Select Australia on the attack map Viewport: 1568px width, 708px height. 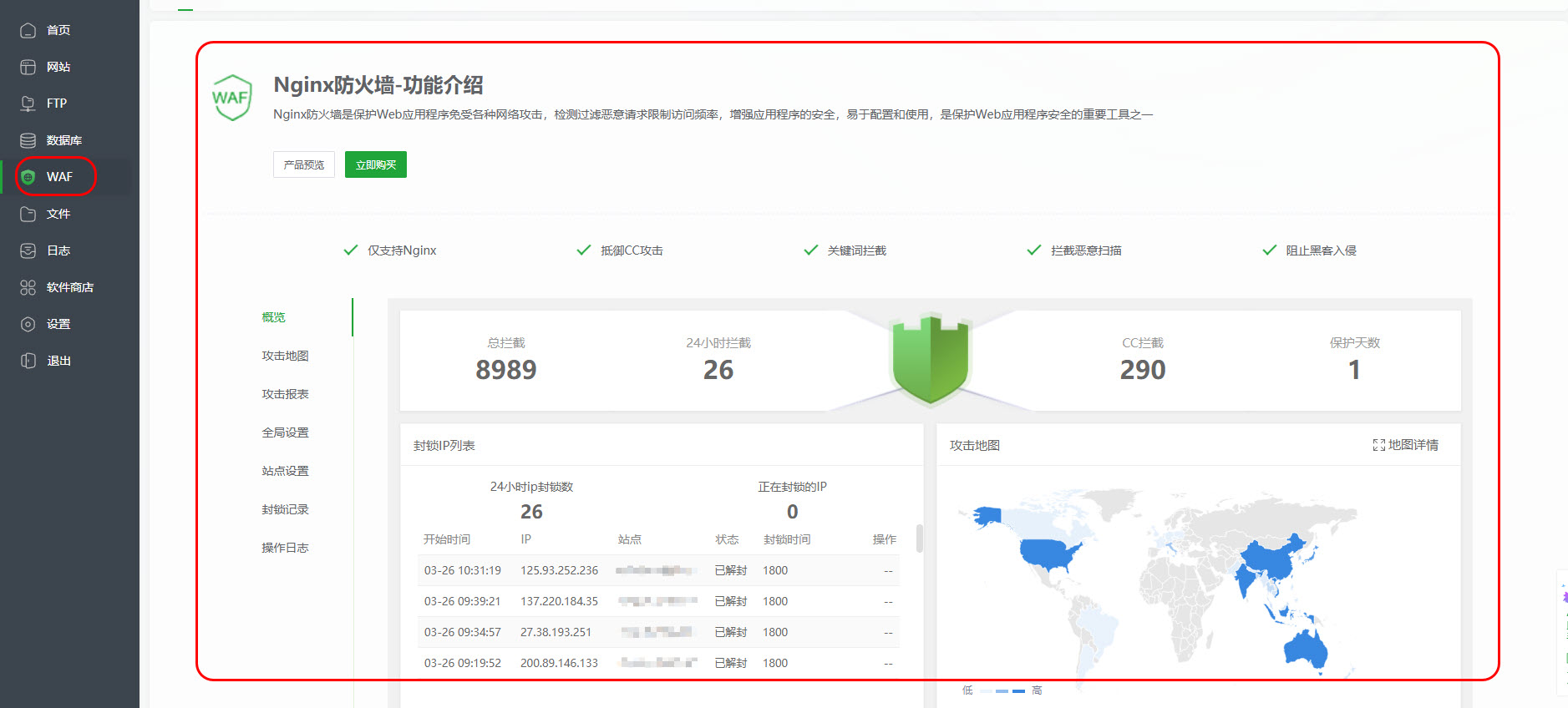[1306, 648]
